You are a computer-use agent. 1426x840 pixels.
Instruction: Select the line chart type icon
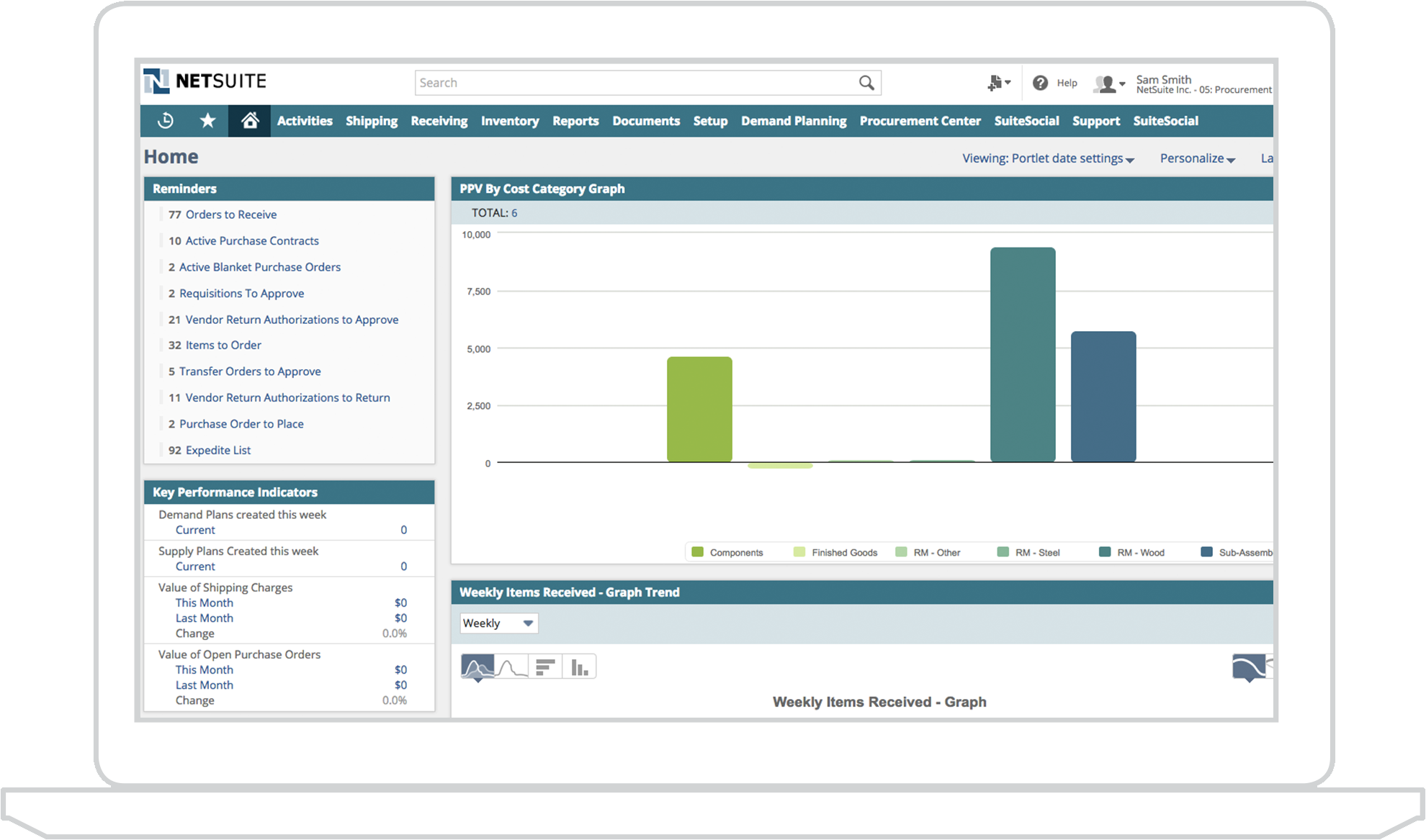click(511, 667)
